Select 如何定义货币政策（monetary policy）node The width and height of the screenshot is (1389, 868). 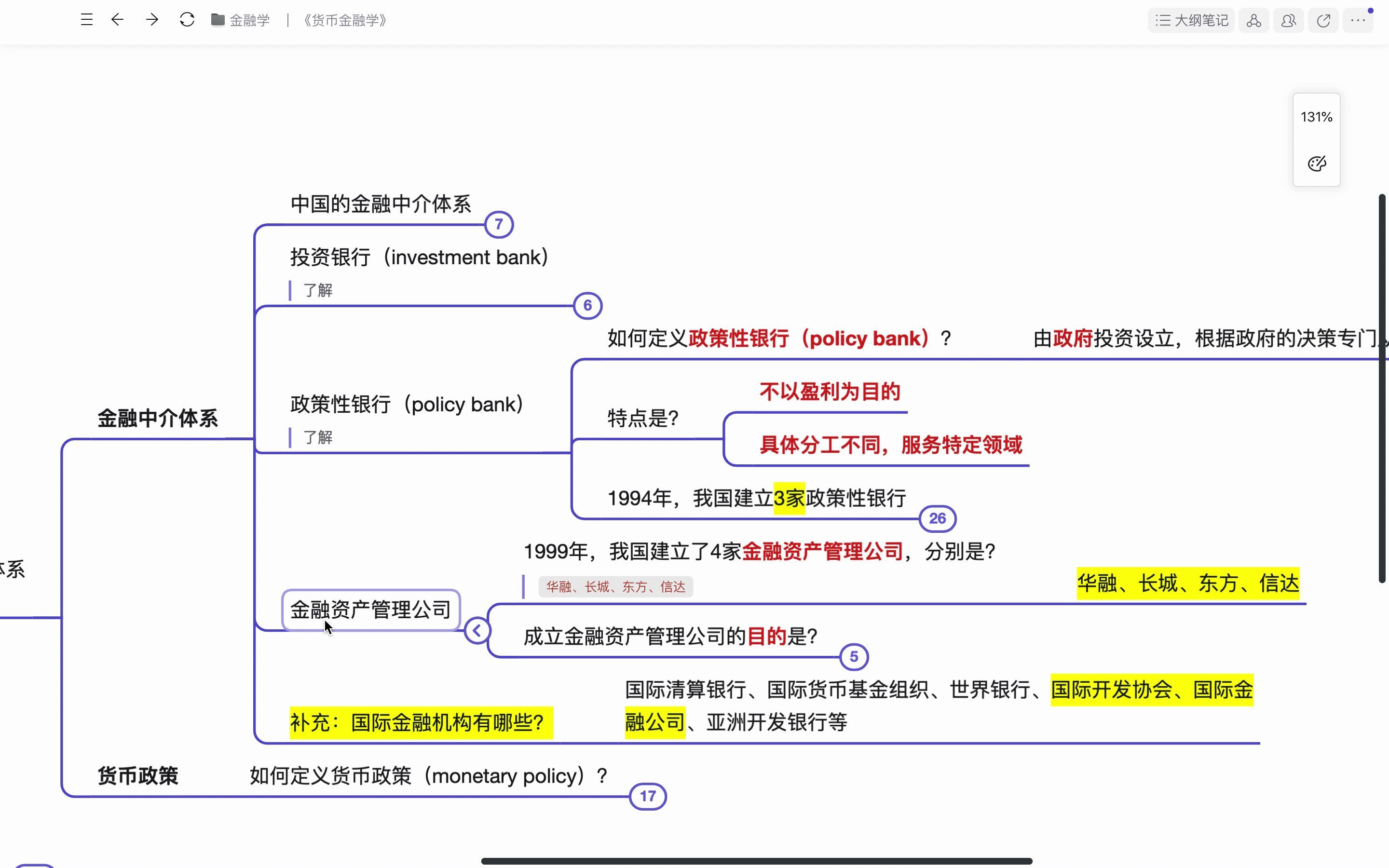click(429, 776)
